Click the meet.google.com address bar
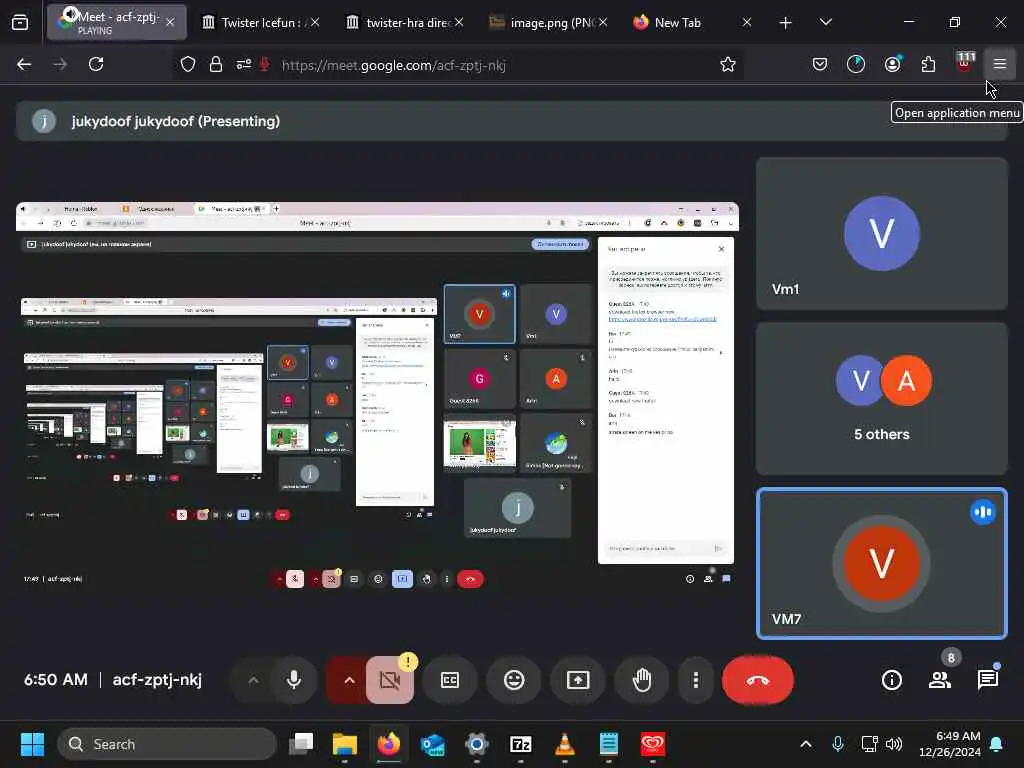This screenshot has height=768, width=1024. (394, 65)
